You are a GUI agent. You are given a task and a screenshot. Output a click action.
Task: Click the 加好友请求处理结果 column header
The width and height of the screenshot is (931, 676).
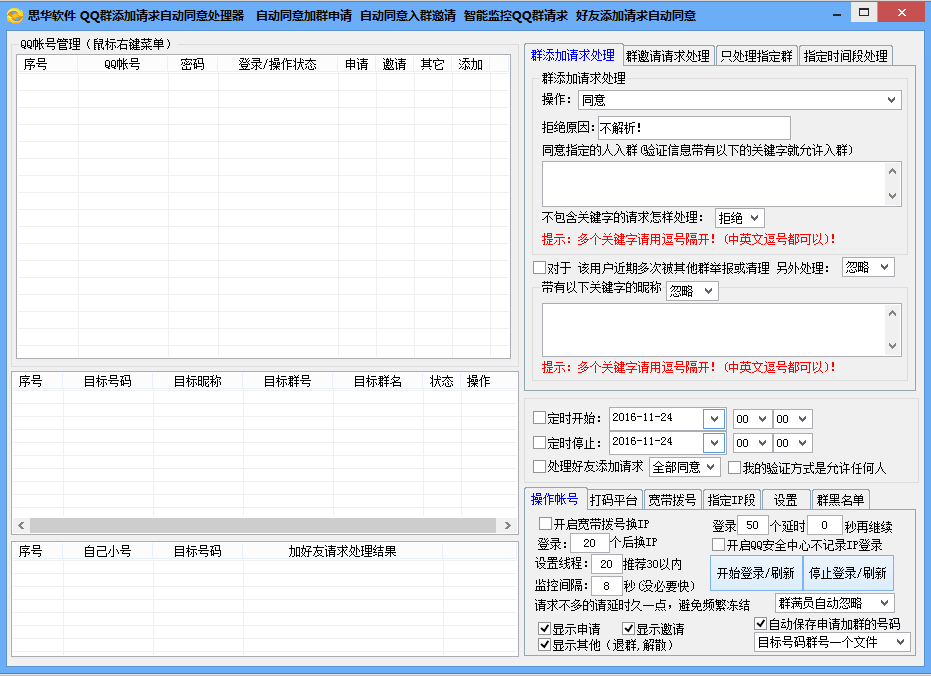(x=343, y=551)
